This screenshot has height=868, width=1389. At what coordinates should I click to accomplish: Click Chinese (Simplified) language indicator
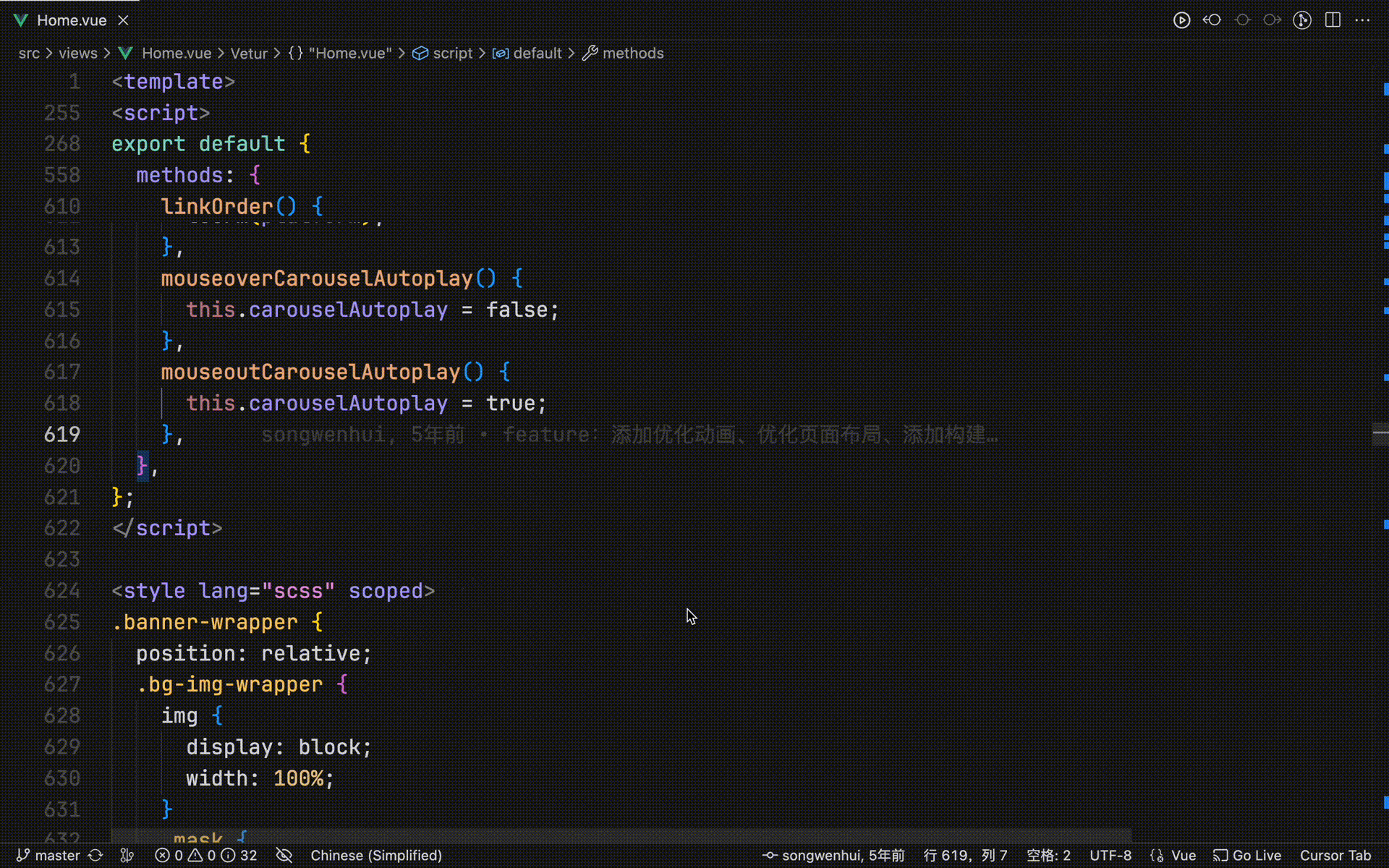376,856
